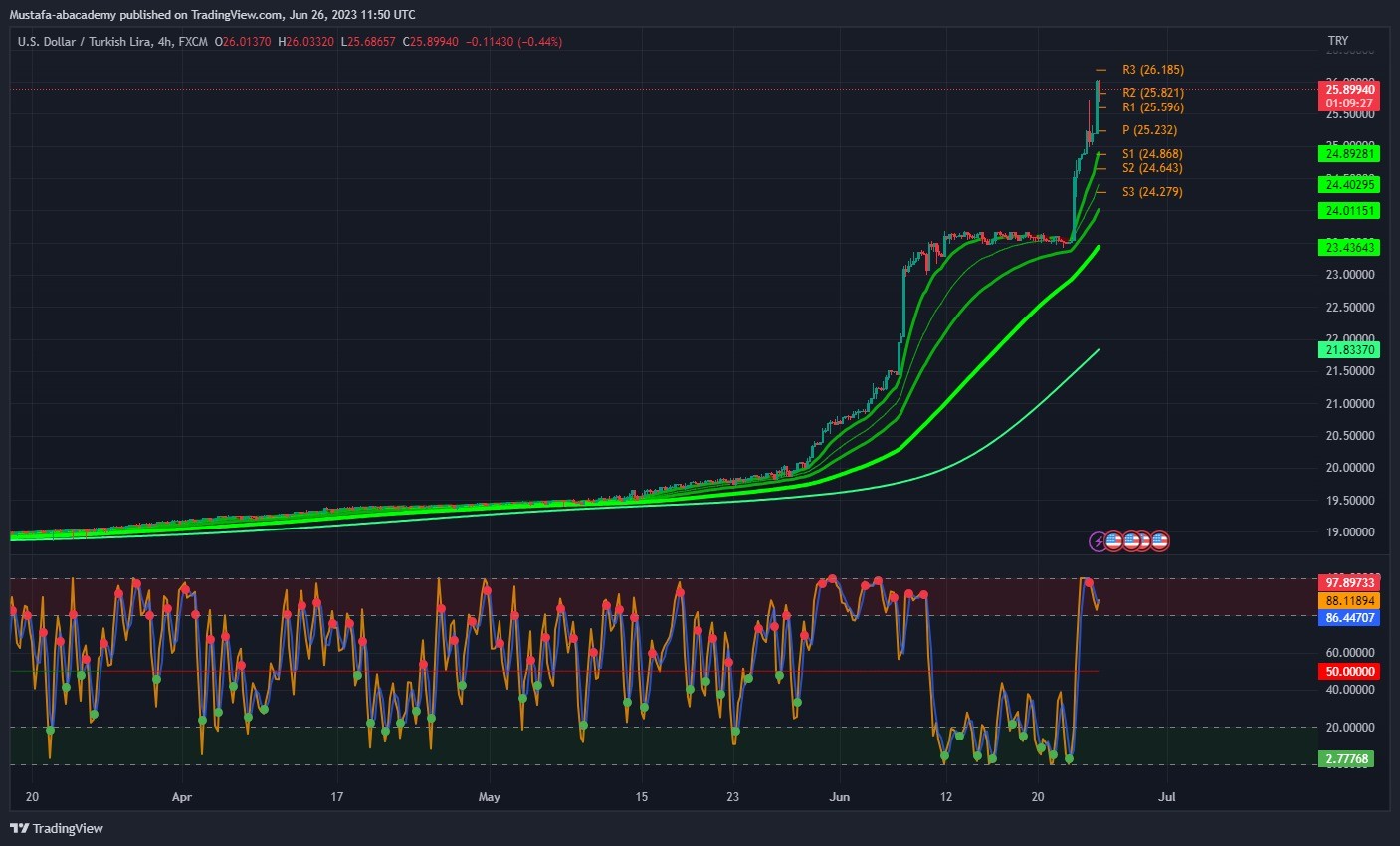Click the green 24.40295 moving average label
The width and height of the screenshot is (1400, 846).
pyautogui.click(x=1350, y=185)
